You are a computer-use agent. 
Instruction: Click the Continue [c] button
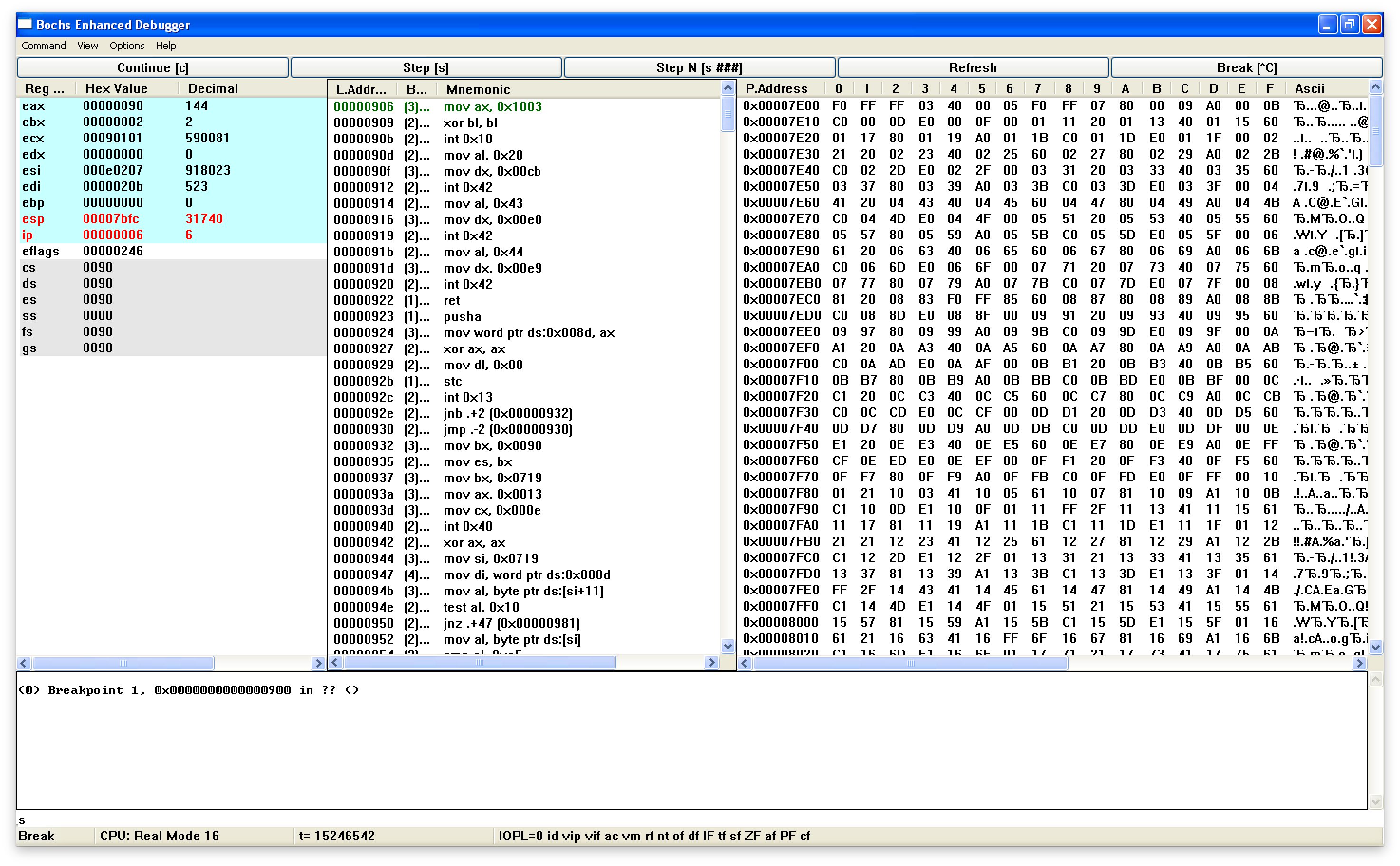[152, 67]
